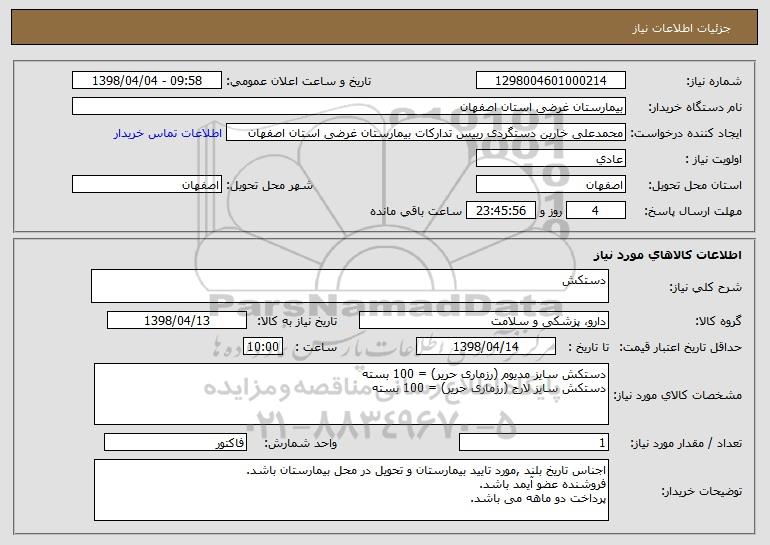Image resolution: width=770 pixels, height=545 pixels.
Task: Click the label توضیحات خریدار
Action: click(701, 491)
